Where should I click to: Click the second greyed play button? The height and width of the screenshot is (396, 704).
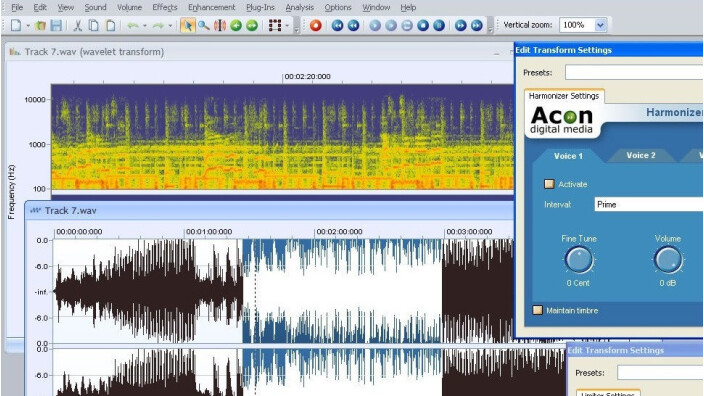coord(391,26)
